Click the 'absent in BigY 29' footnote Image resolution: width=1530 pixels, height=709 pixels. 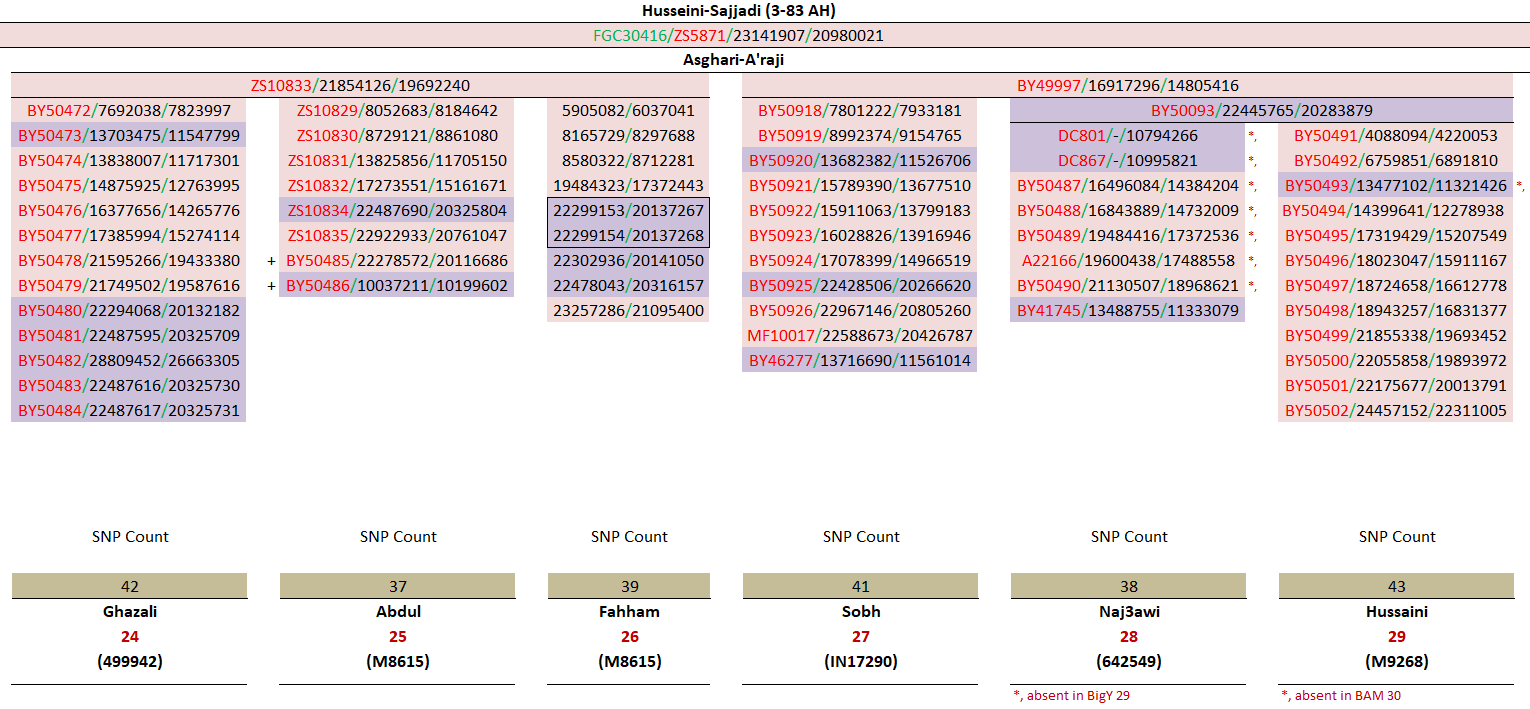[x=1071, y=695]
